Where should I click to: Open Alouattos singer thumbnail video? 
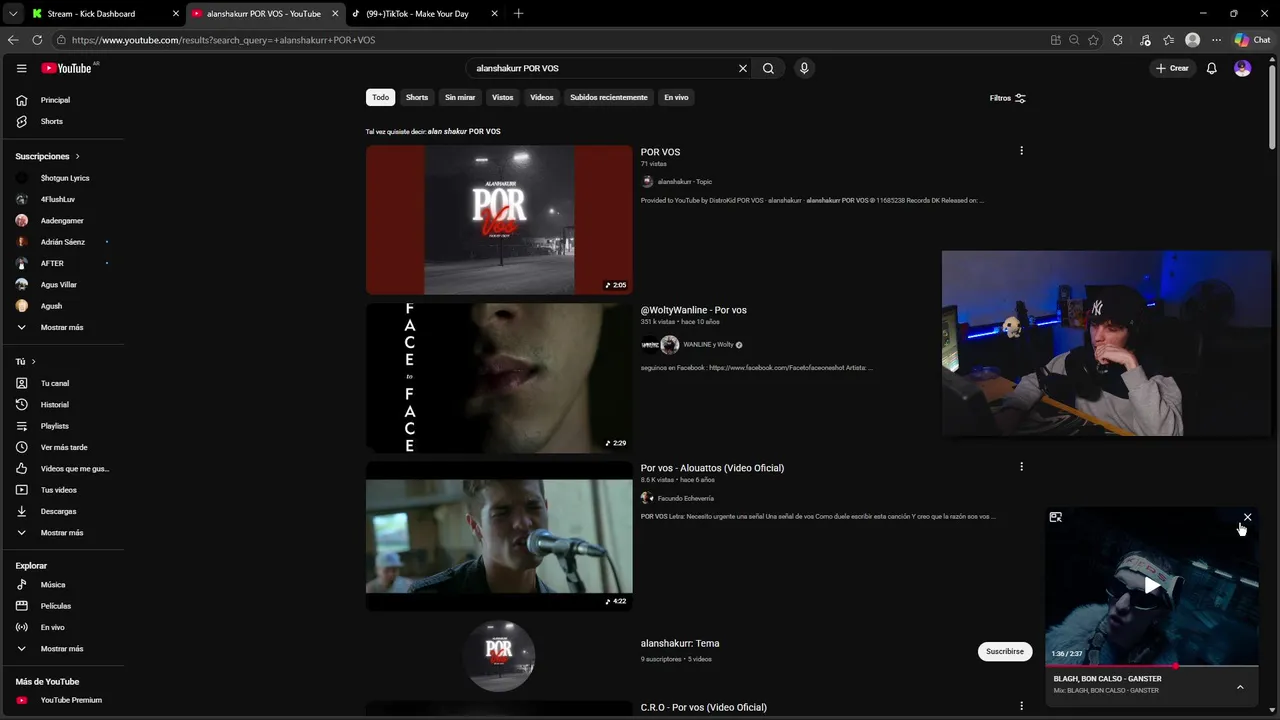click(x=499, y=536)
